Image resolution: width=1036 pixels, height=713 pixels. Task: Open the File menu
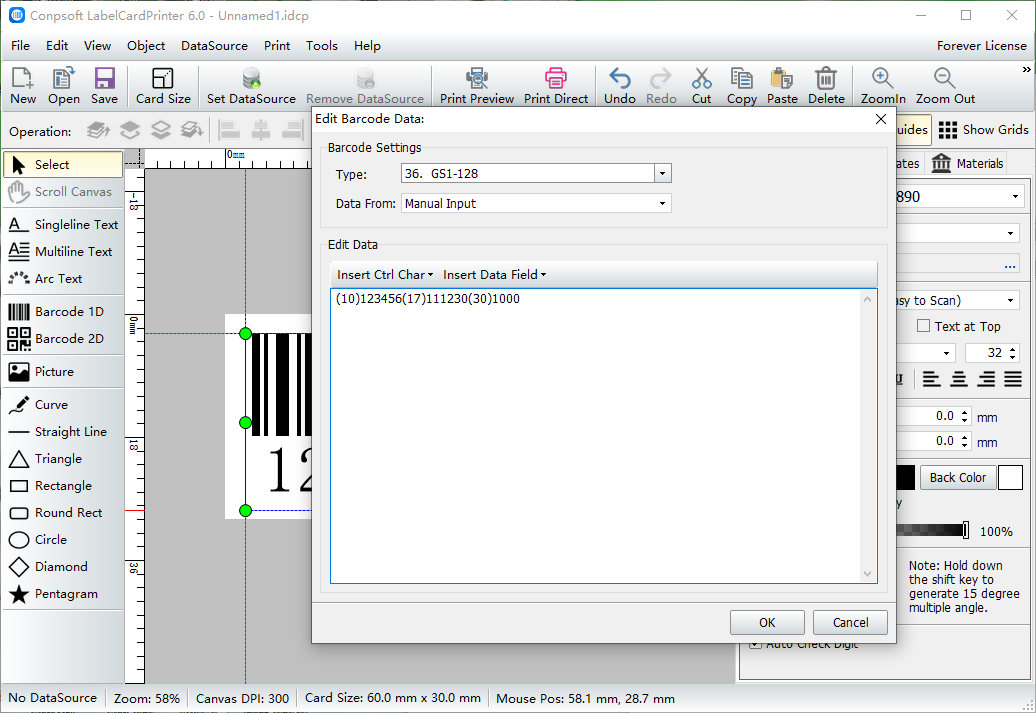click(x=20, y=46)
